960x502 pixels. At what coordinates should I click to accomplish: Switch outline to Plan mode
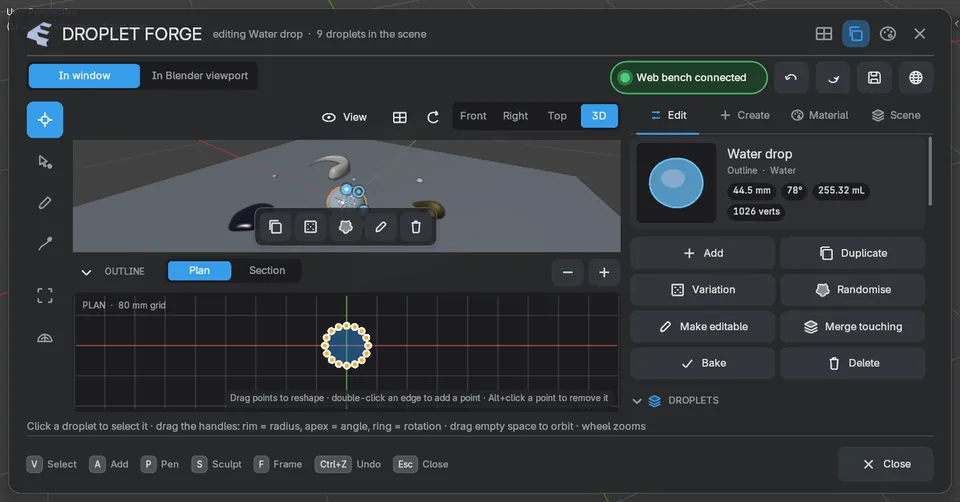(200, 271)
